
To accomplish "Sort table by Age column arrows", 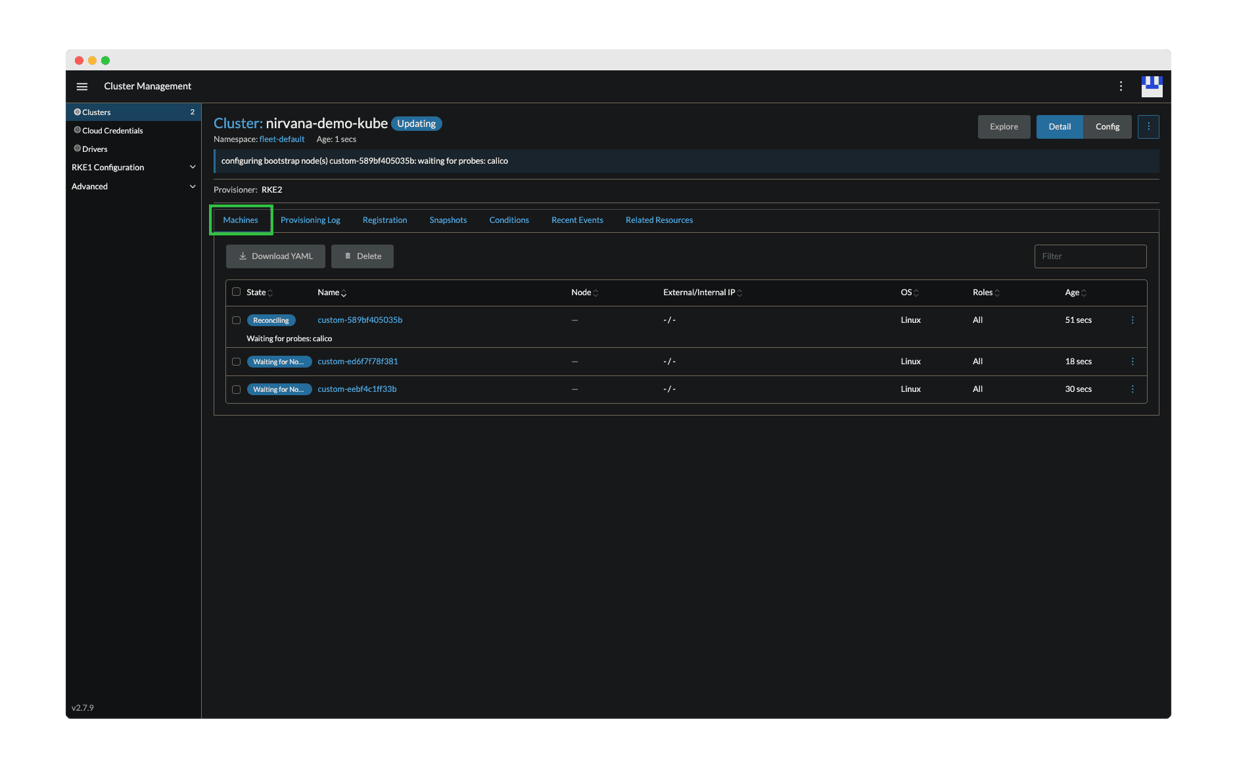I will pyautogui.click(x=1084, y=293).
